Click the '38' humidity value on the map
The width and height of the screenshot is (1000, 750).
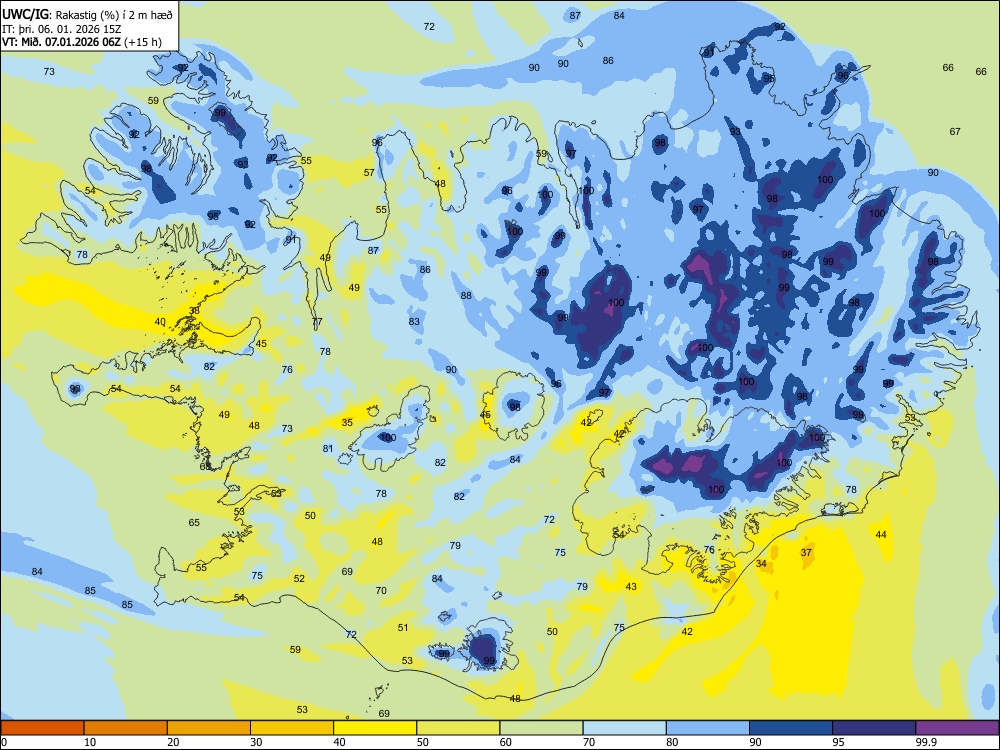coord(195,311)
